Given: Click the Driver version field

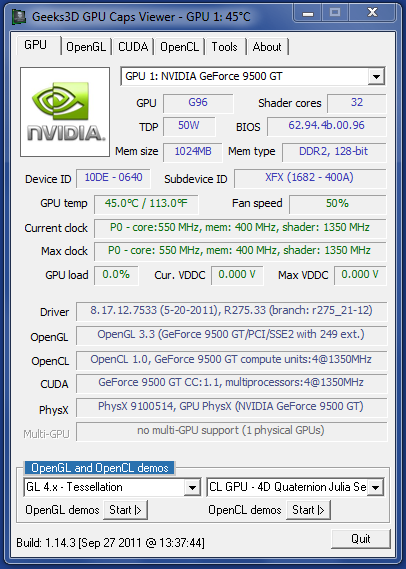Looking at the screenshot, I should (x=231, y=311).
